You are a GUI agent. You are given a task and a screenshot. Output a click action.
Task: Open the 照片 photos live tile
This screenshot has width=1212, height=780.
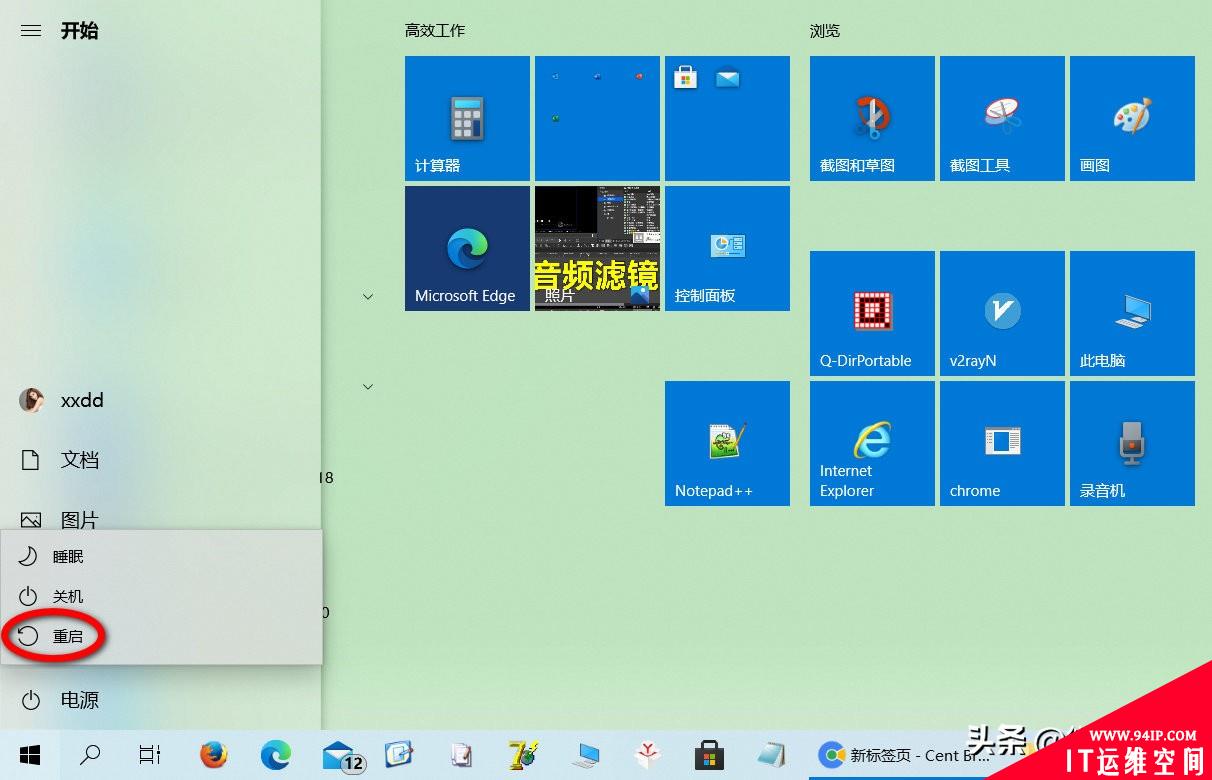click(597, 248)
